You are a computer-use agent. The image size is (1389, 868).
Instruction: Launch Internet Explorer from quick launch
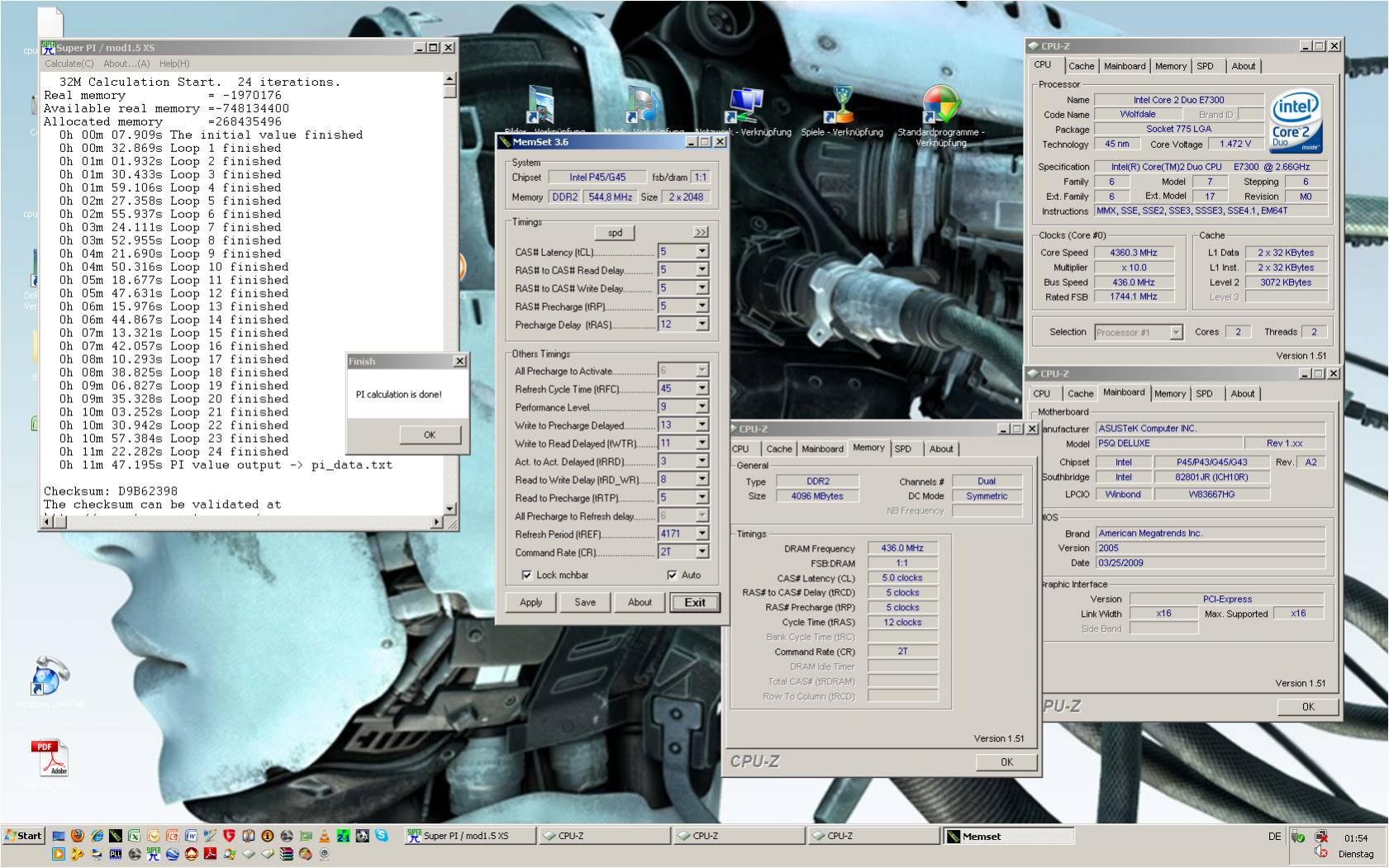click(97, 836)
